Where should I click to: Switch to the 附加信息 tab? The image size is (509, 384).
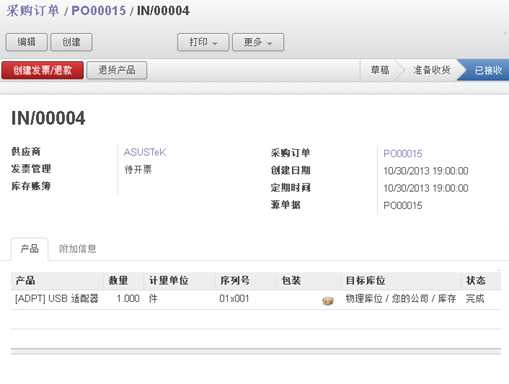77,249
